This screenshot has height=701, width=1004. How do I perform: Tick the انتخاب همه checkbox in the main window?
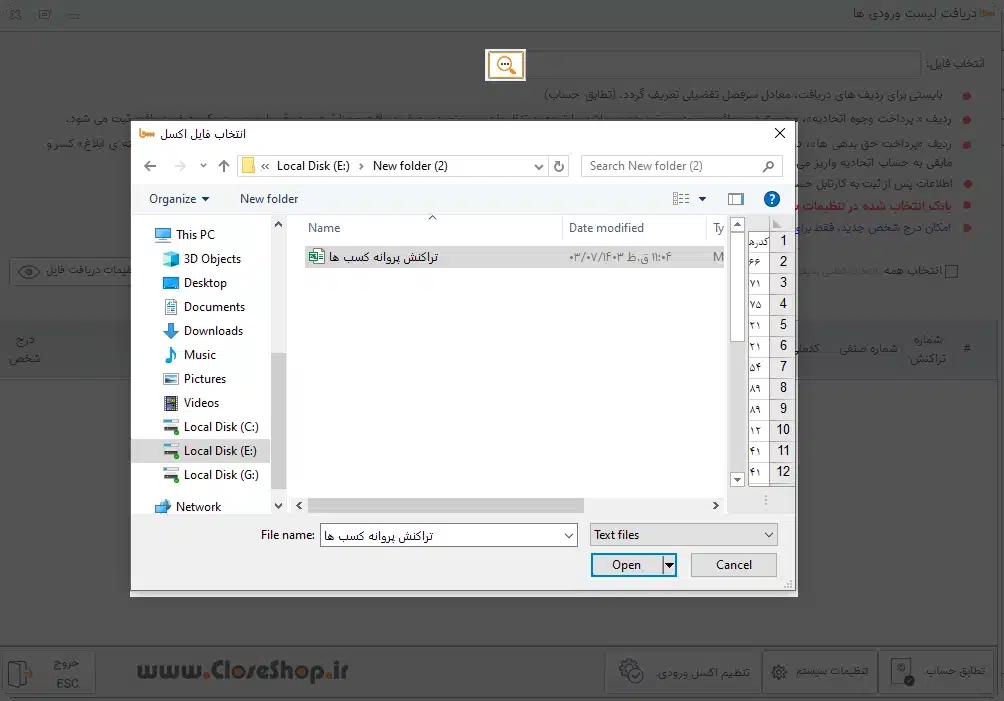tap(951, 271)
